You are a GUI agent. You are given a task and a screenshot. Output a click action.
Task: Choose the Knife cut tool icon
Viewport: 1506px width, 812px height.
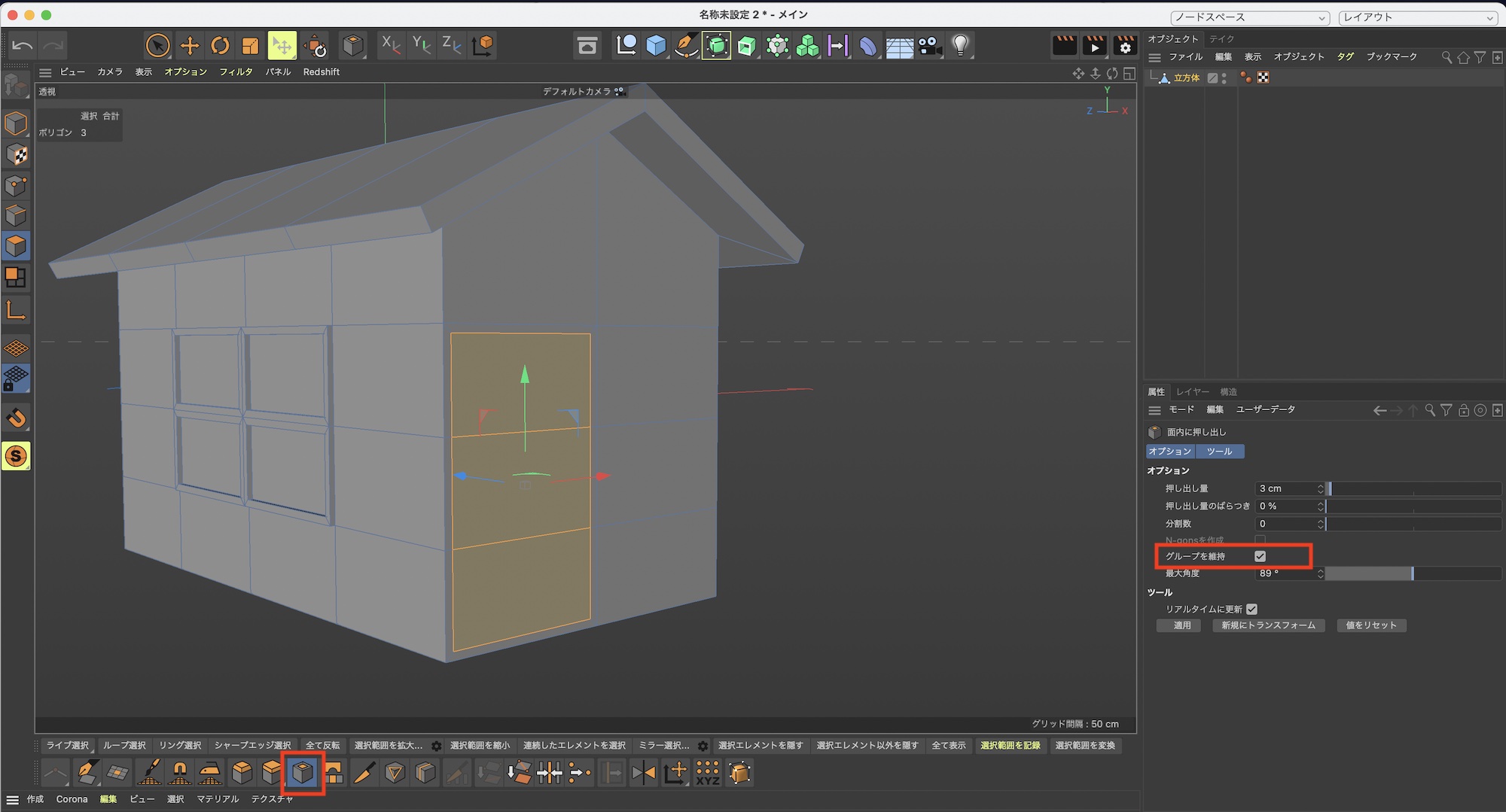tap(364, 773)
